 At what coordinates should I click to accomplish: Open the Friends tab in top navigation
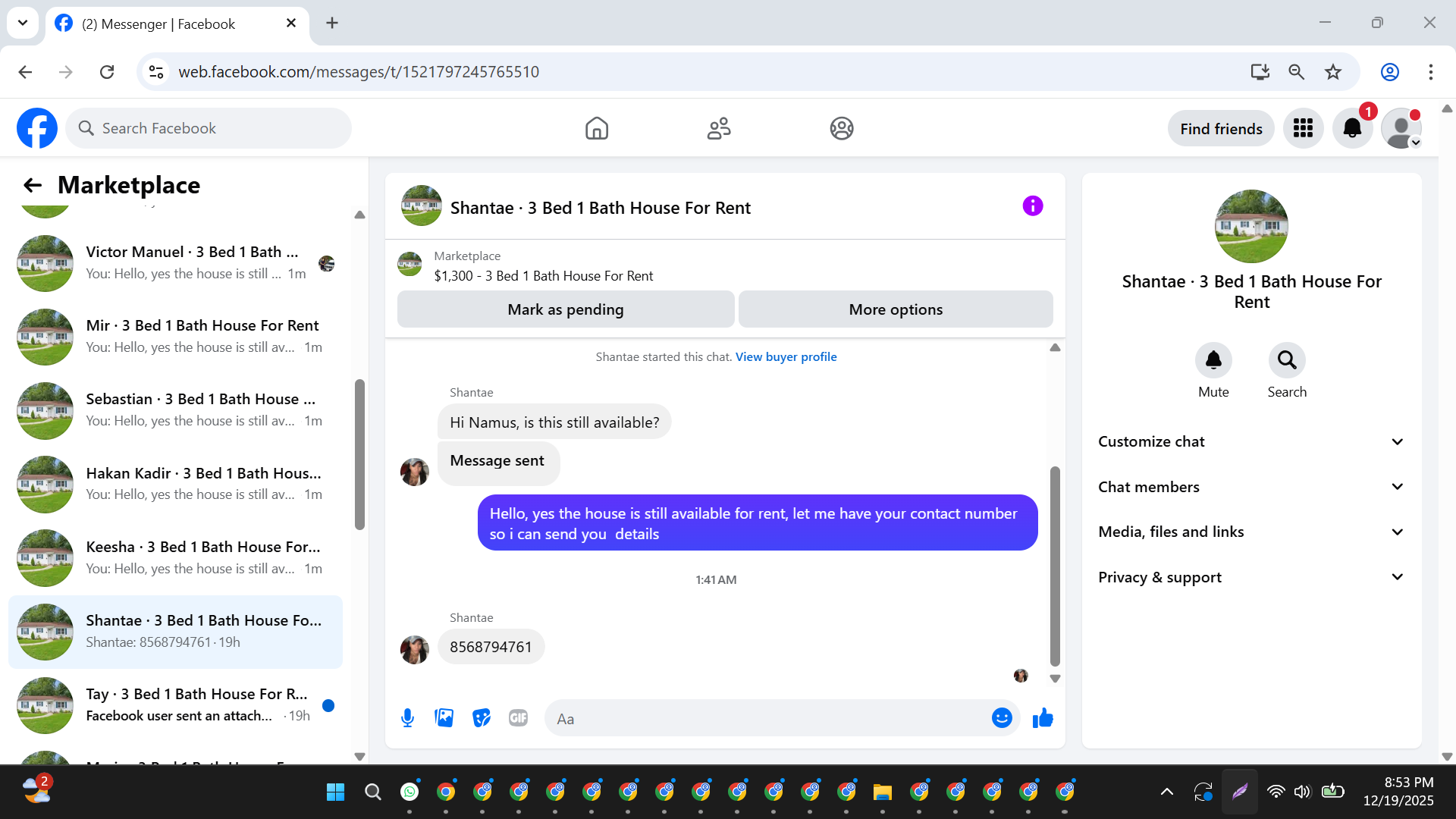(719, 128)
